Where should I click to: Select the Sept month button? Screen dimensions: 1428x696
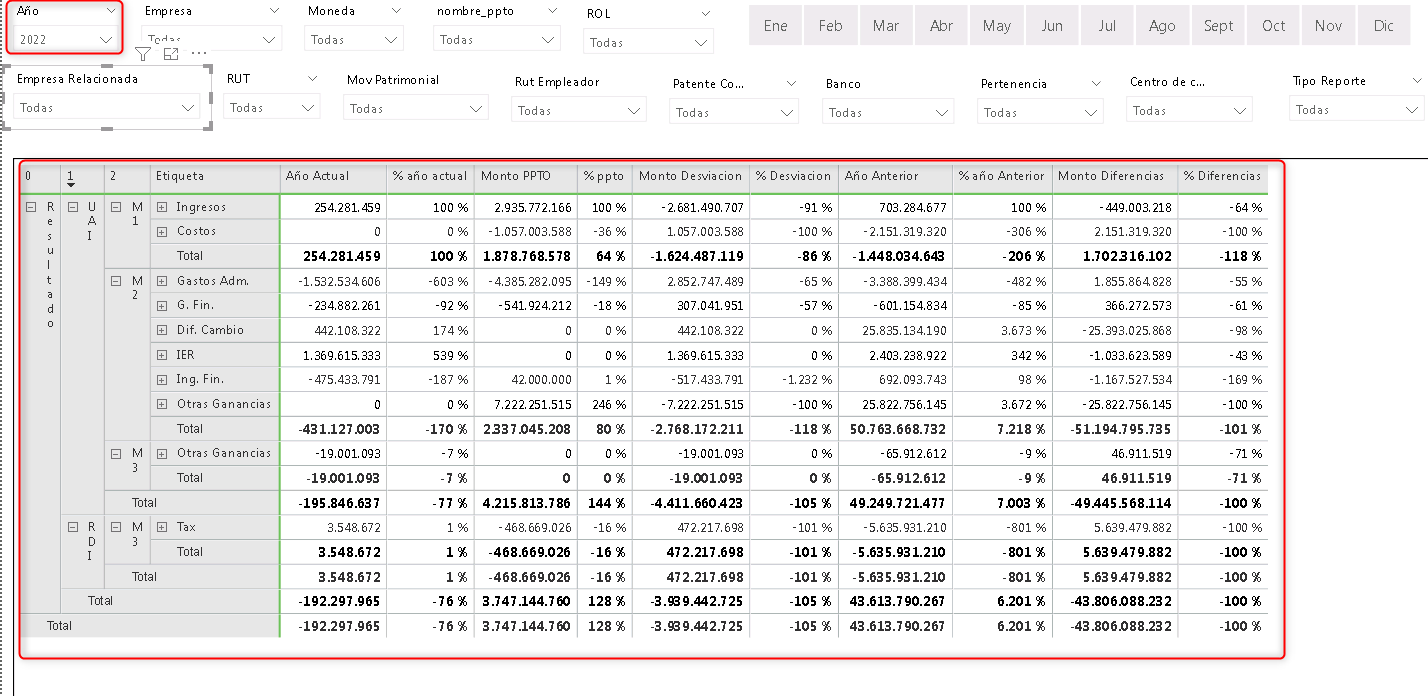click(1218, 26)
